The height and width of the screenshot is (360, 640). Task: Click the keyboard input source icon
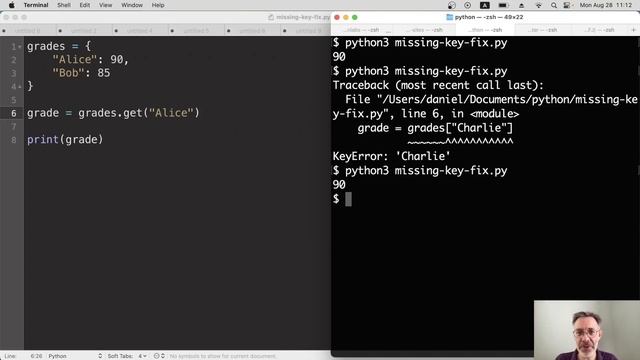point(485,5)
